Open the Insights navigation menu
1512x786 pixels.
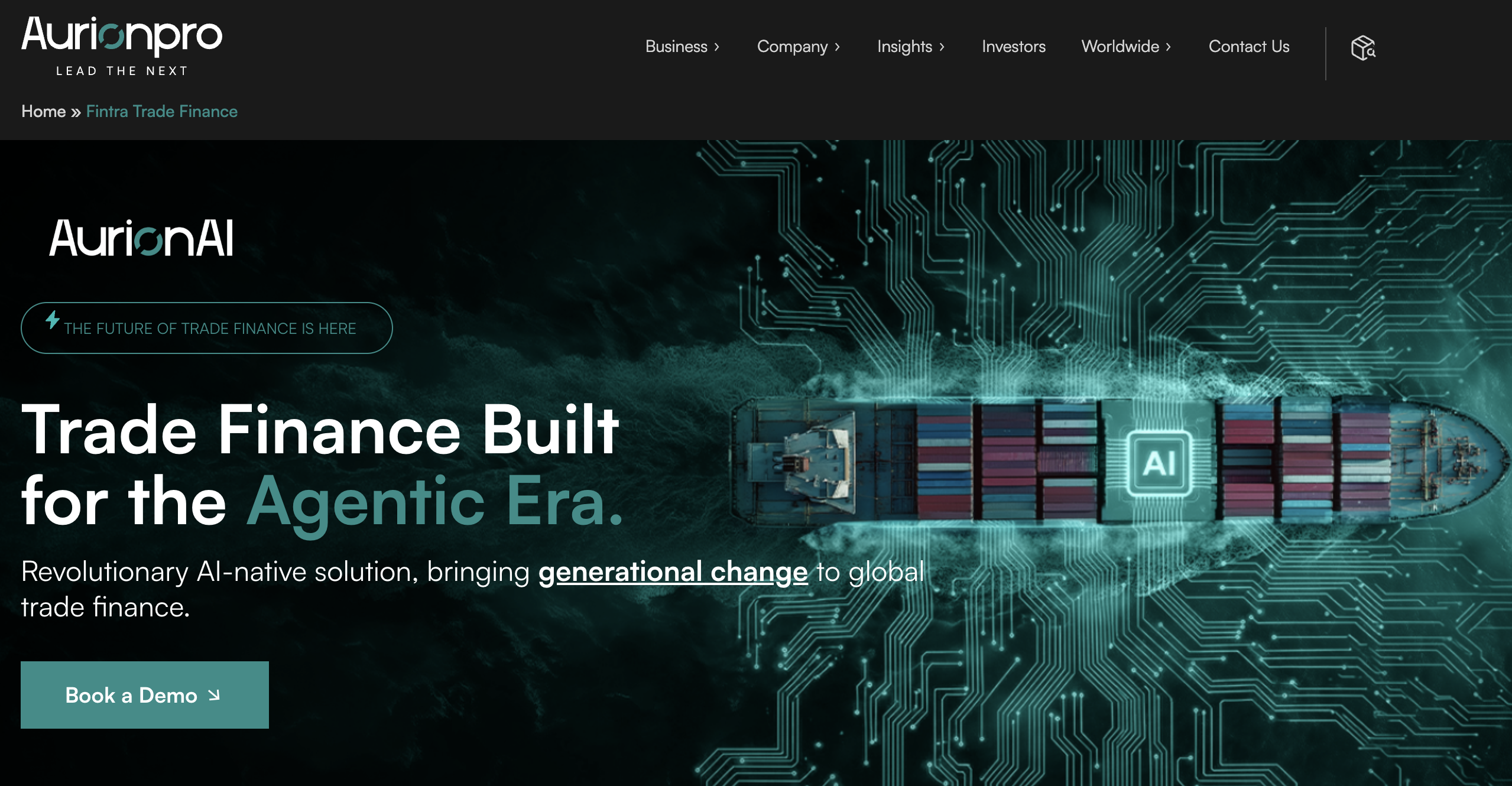click(x=905, y=47)
